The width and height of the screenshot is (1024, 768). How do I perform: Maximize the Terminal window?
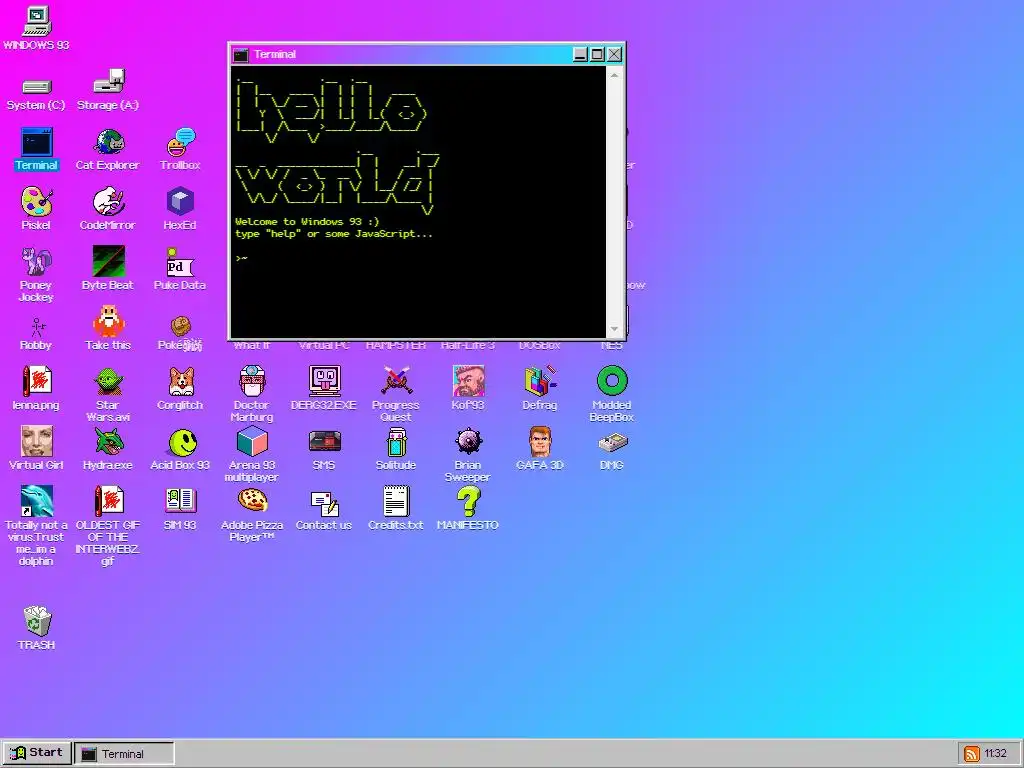point(597,54)
